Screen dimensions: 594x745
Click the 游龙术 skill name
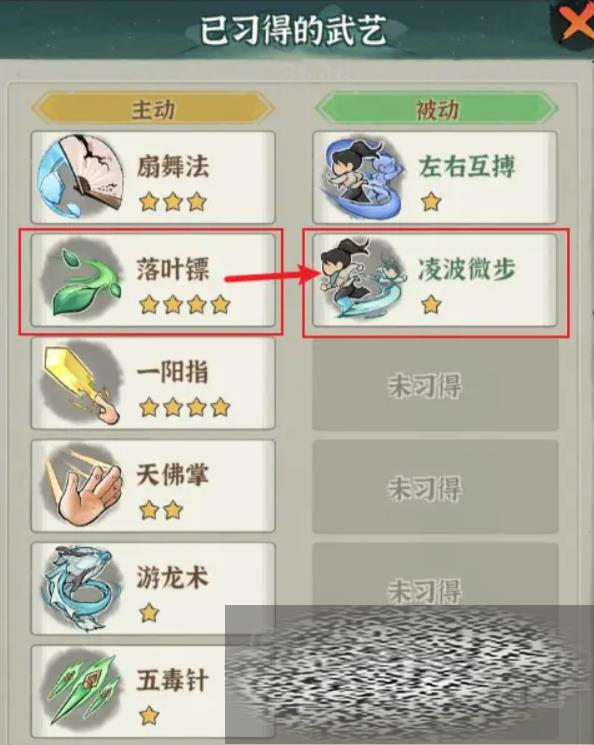pyautogui.click(x=173, y=577)
